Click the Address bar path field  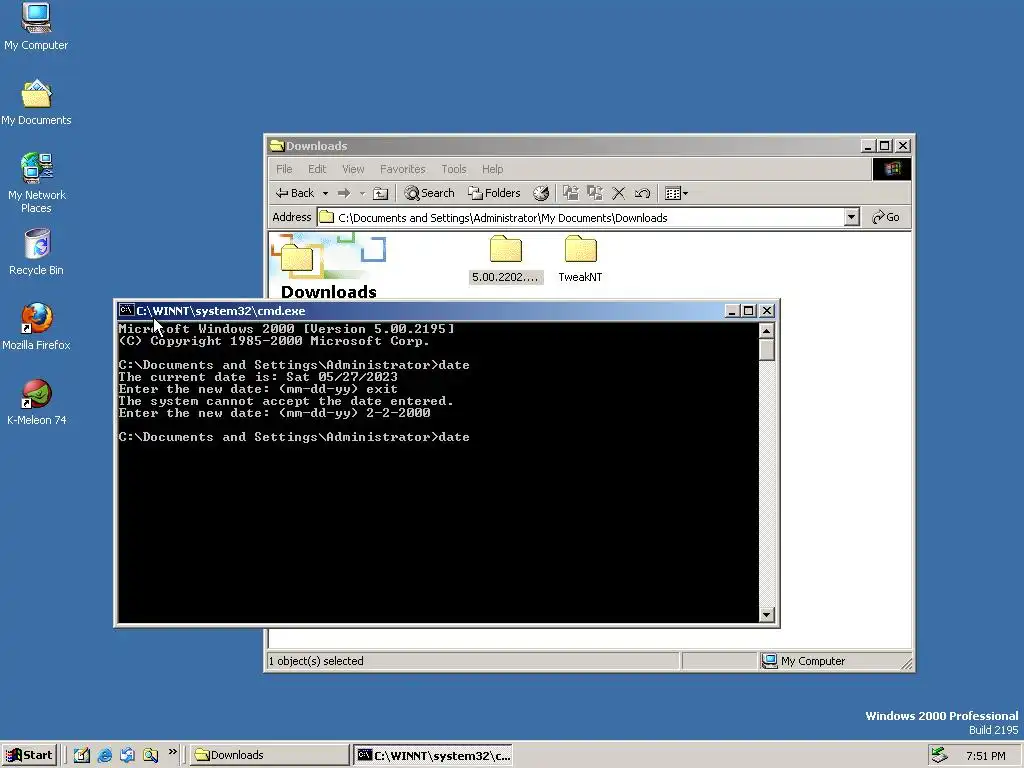pyautogui.click(x=581, y=217)
